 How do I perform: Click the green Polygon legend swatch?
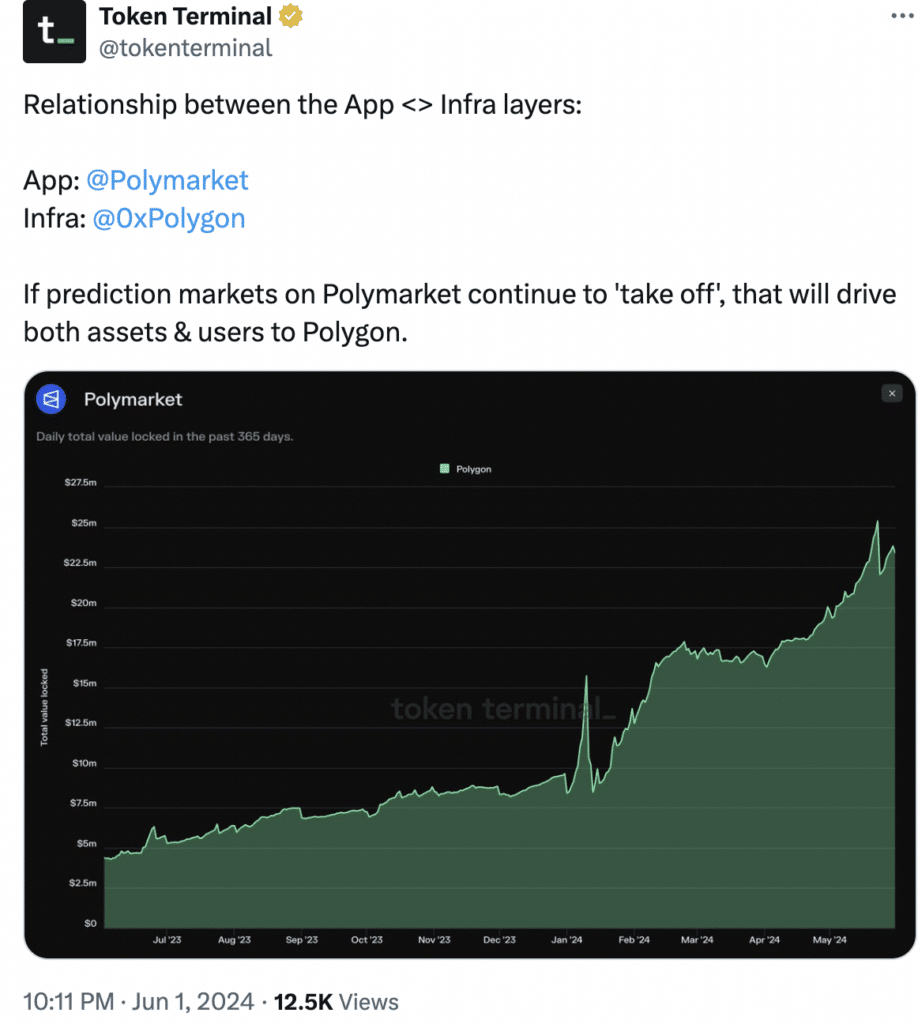[445, 468]
